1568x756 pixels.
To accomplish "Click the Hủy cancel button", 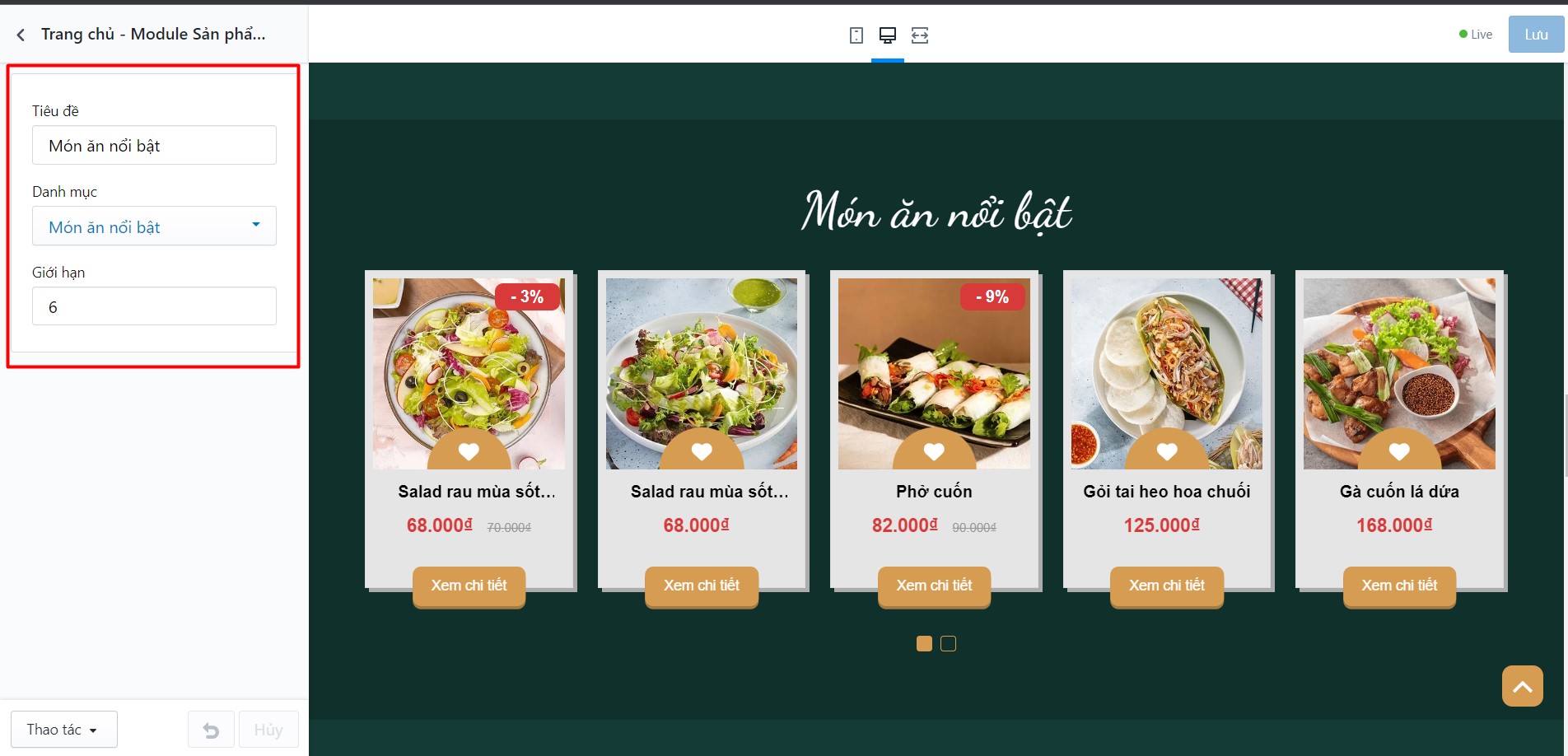I will tap(268, 730).
